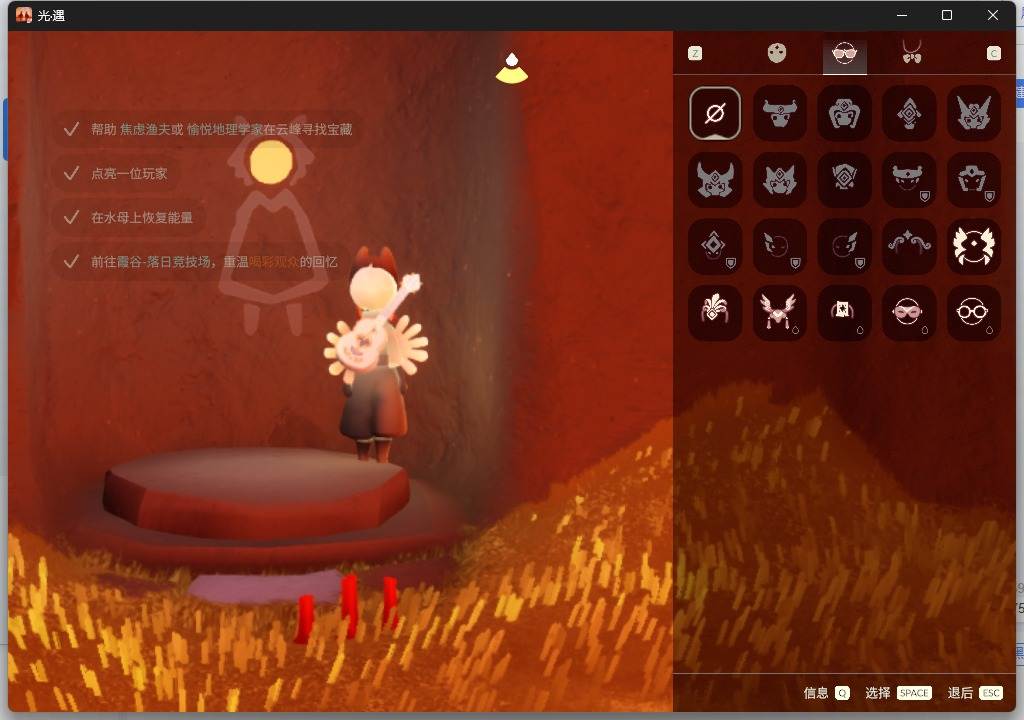Equip the pink eye masquerade mask
Image resolution: width=1024 pixels, height=720 pixels.
click(908, 312)
